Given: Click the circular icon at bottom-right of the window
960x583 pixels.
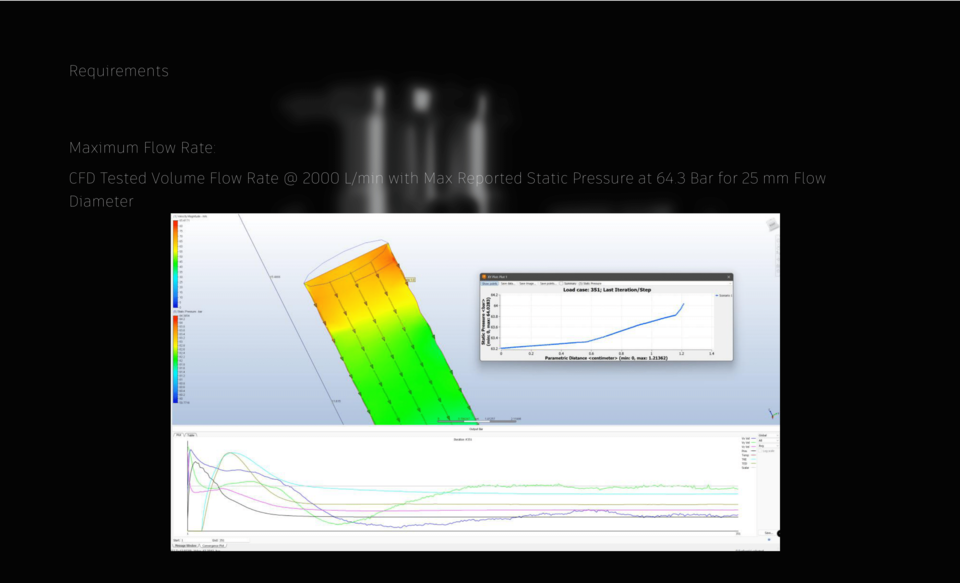Looking at the screenshot, I should pos(779,533).
